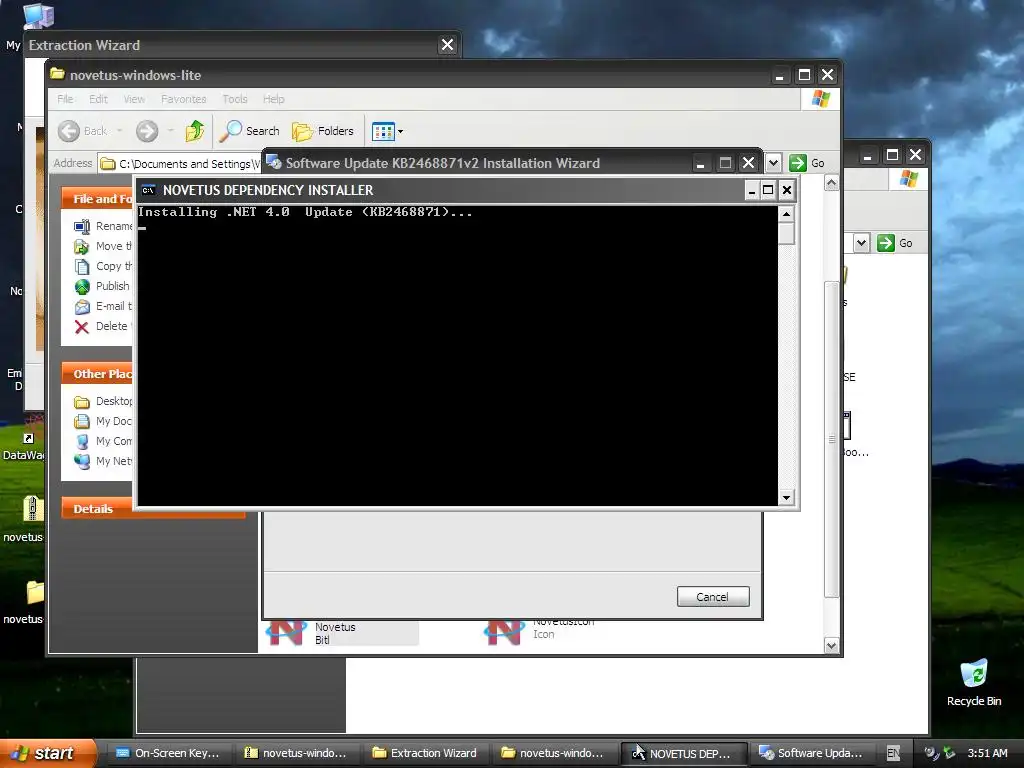This screenshot has height=768, width=1024.
Task: Open the console window system menu icon
Action: (x=149, y=190)
